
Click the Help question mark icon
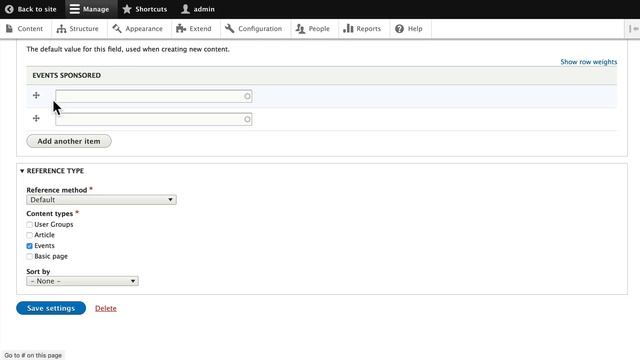[400, 29]
